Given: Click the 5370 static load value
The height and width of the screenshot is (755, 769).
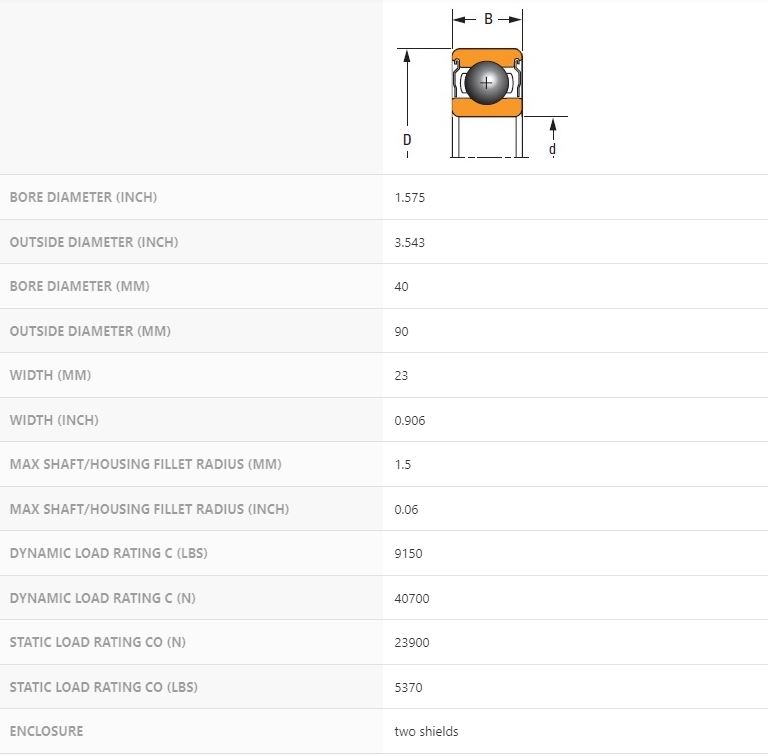Looking at the screenshot, I should (x=409, y=687).
